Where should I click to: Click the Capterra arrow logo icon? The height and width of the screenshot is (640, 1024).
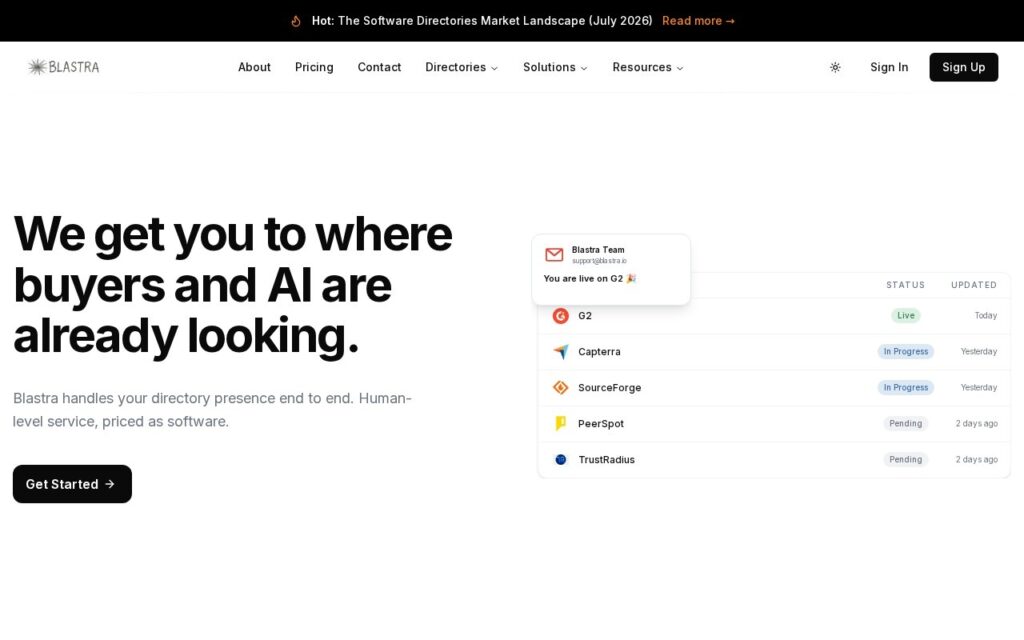pyautogui.click(x=560, y=351)
